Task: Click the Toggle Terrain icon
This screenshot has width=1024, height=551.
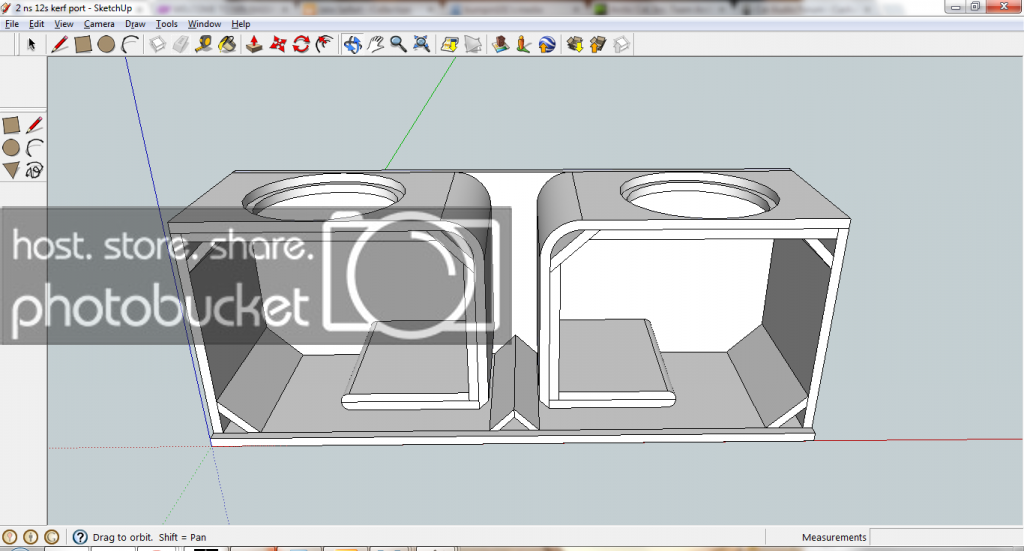Action: click(473, 44)
